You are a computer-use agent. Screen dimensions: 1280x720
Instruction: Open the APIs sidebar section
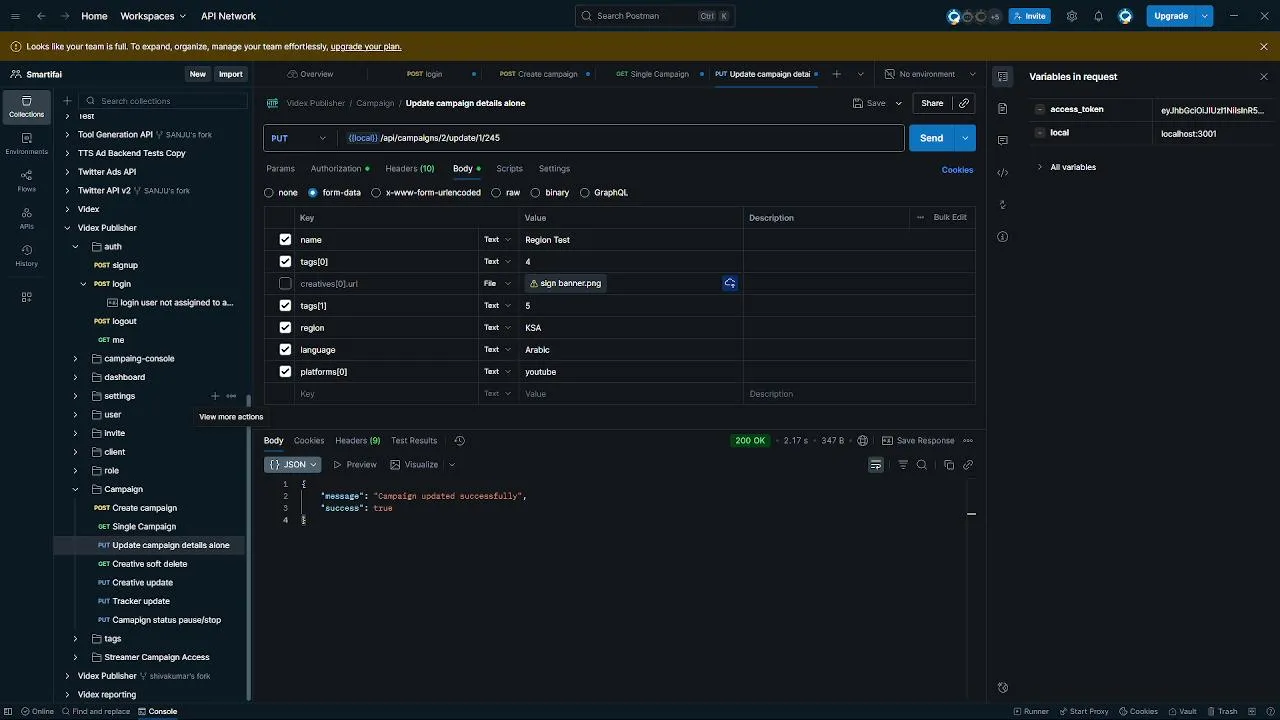click(26, 218)
